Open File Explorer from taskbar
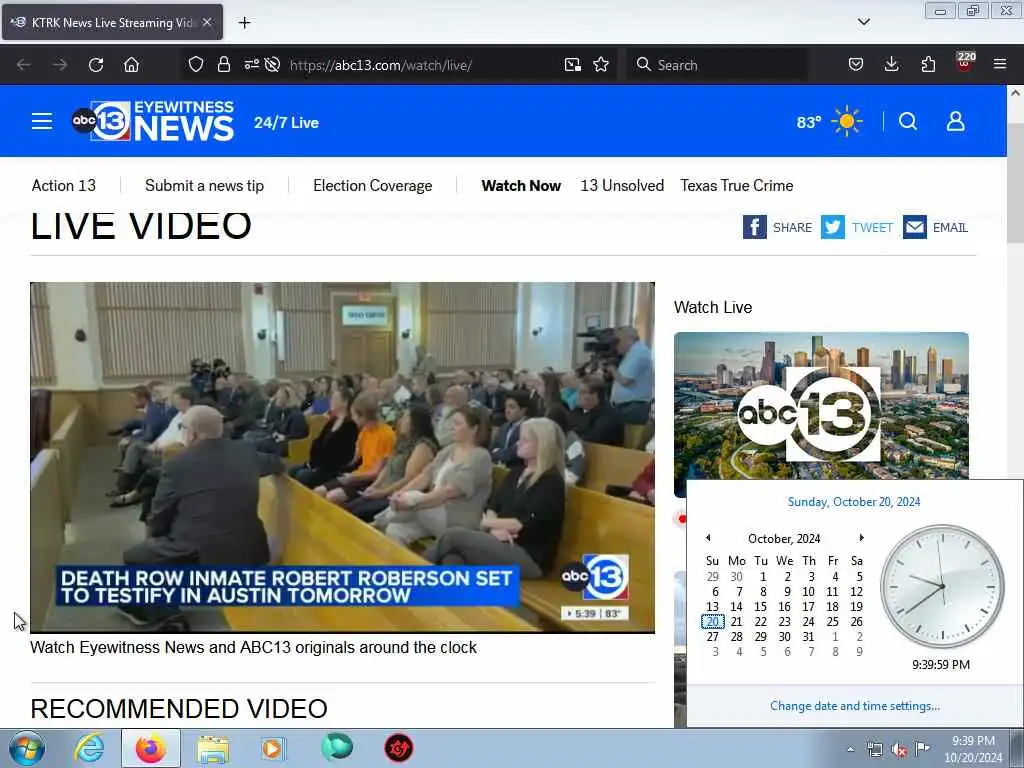The image size is (1024, 768). click(213, 749)
